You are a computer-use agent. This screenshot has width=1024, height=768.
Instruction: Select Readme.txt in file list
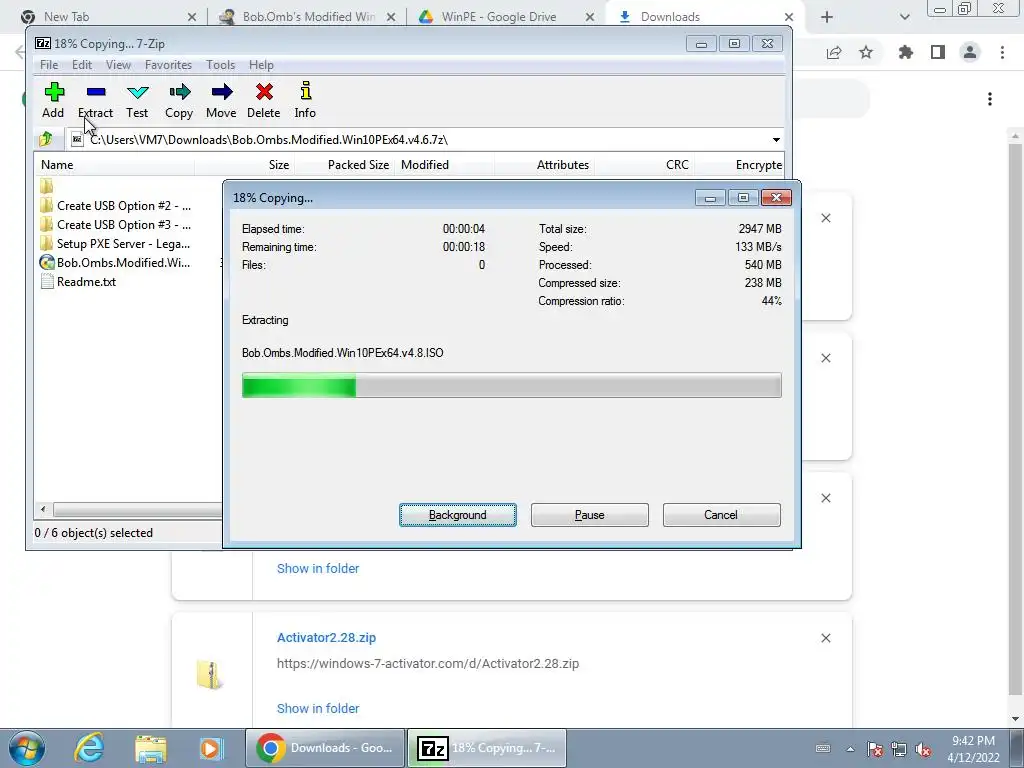pyautogui.click(x=78, y=281)
